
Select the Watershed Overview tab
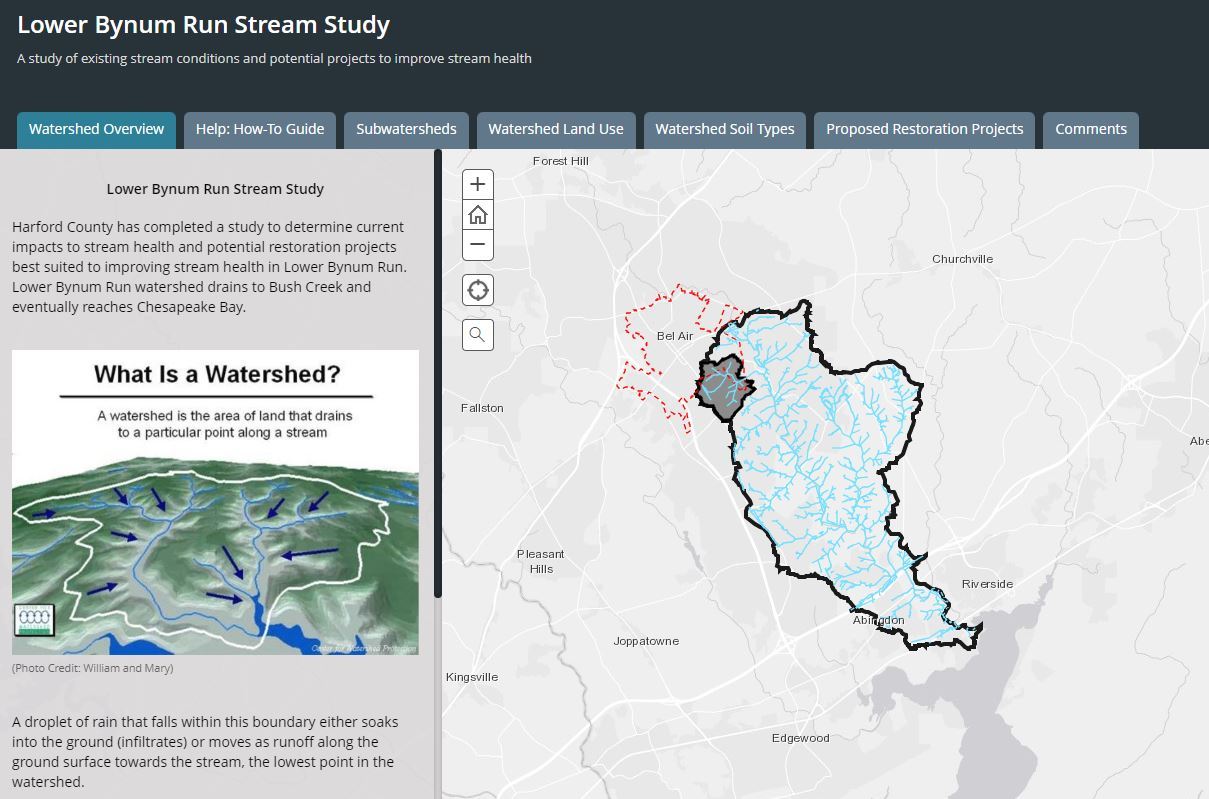click(96, 129)
